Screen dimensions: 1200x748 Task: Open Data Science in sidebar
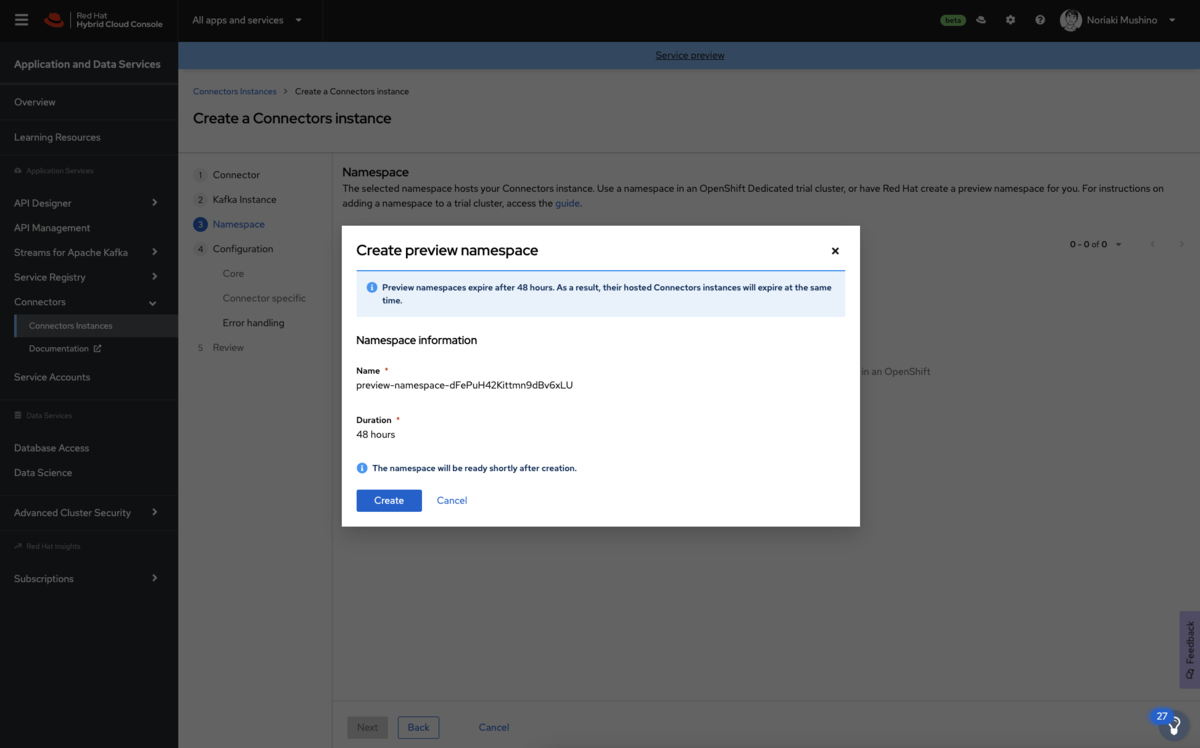coord(43,473)
